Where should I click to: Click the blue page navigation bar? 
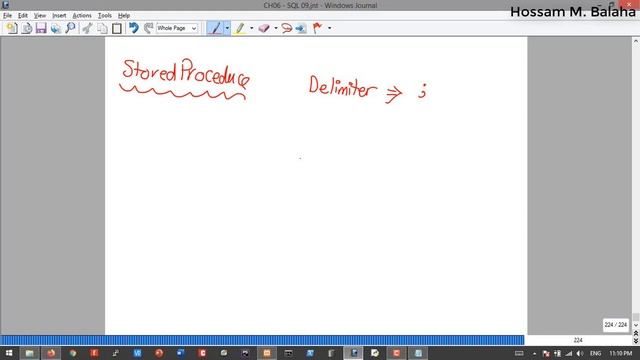coord(262,340)
